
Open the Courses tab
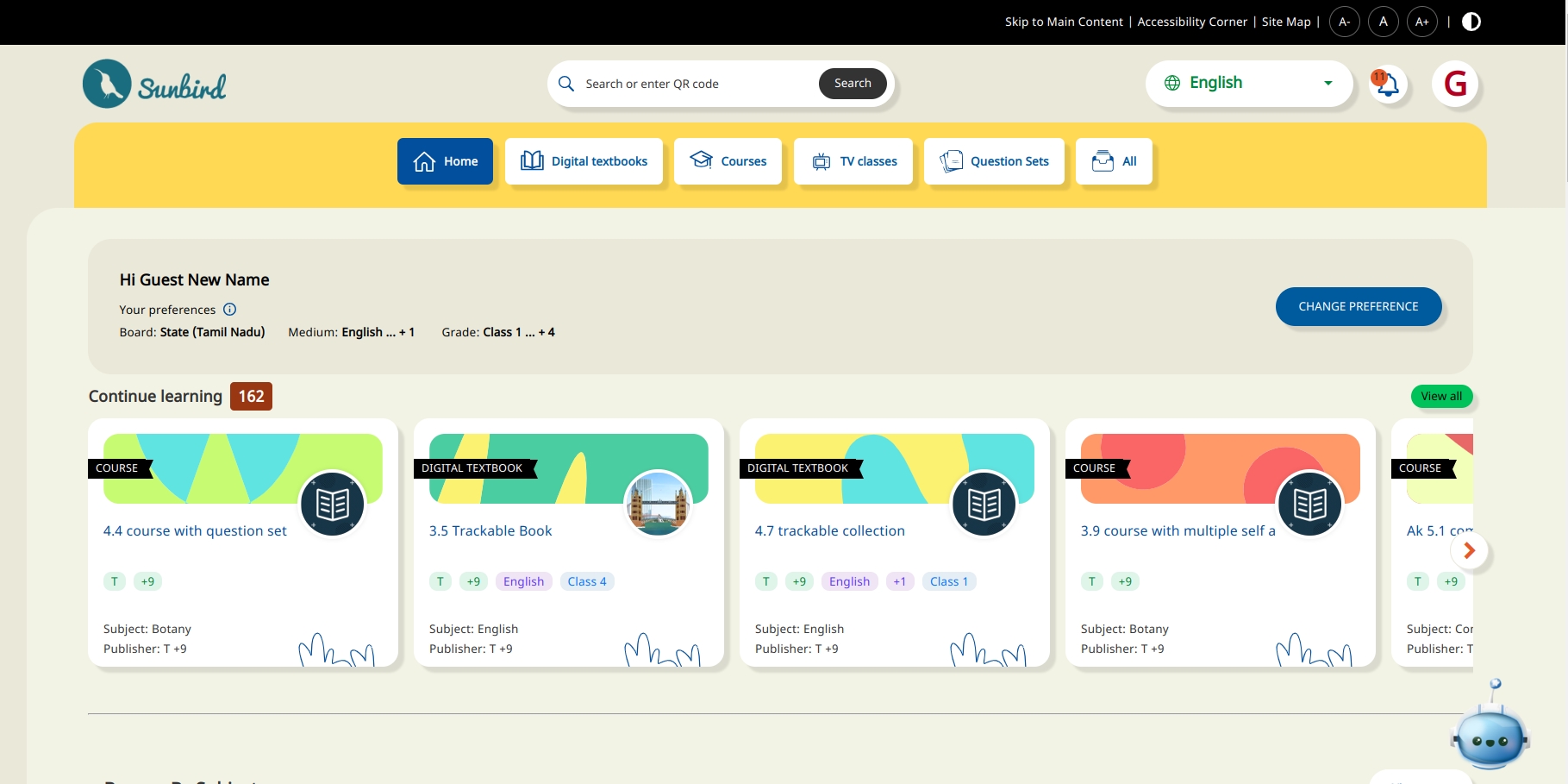[728, 161]
